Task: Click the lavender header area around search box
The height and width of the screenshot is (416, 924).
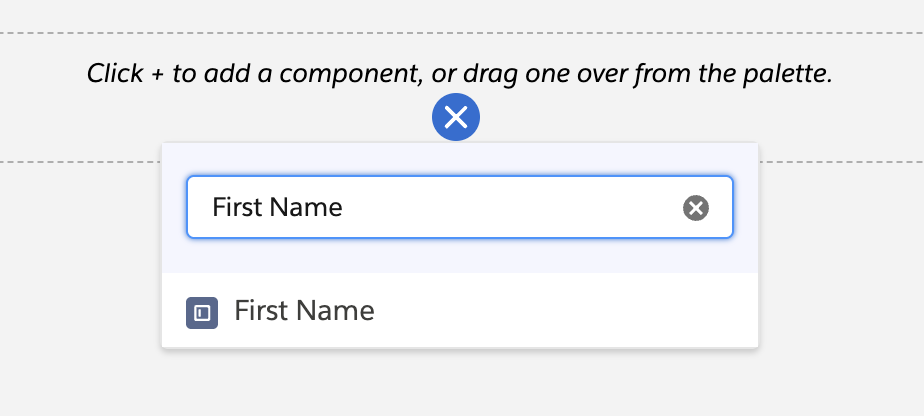Action: [x=460, y=257]
